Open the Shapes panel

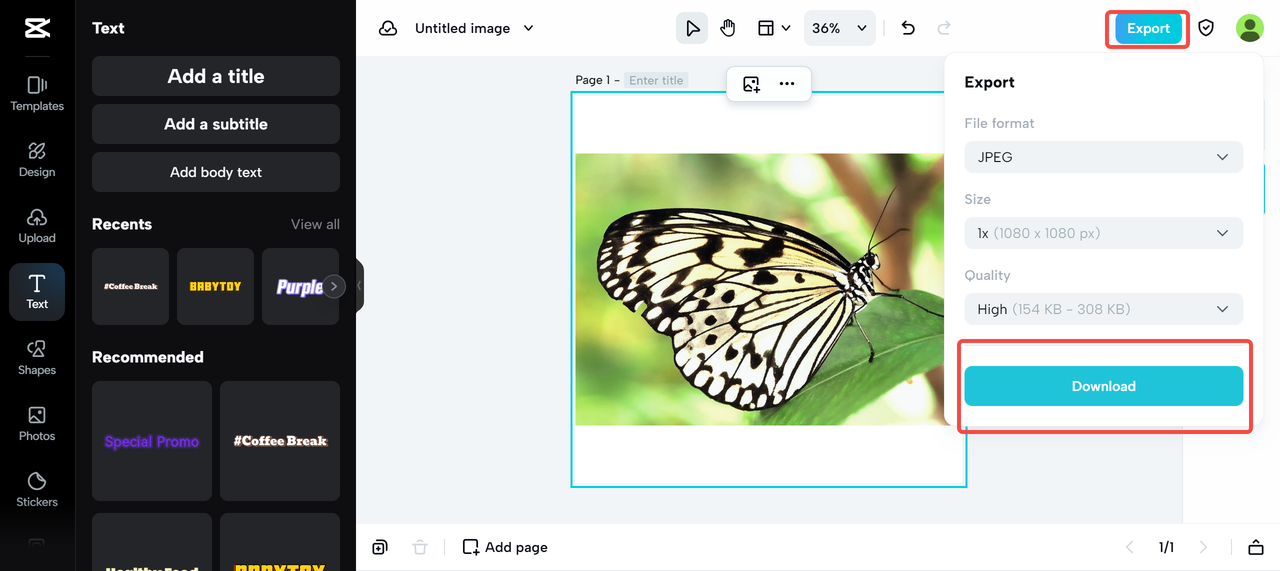37,358
